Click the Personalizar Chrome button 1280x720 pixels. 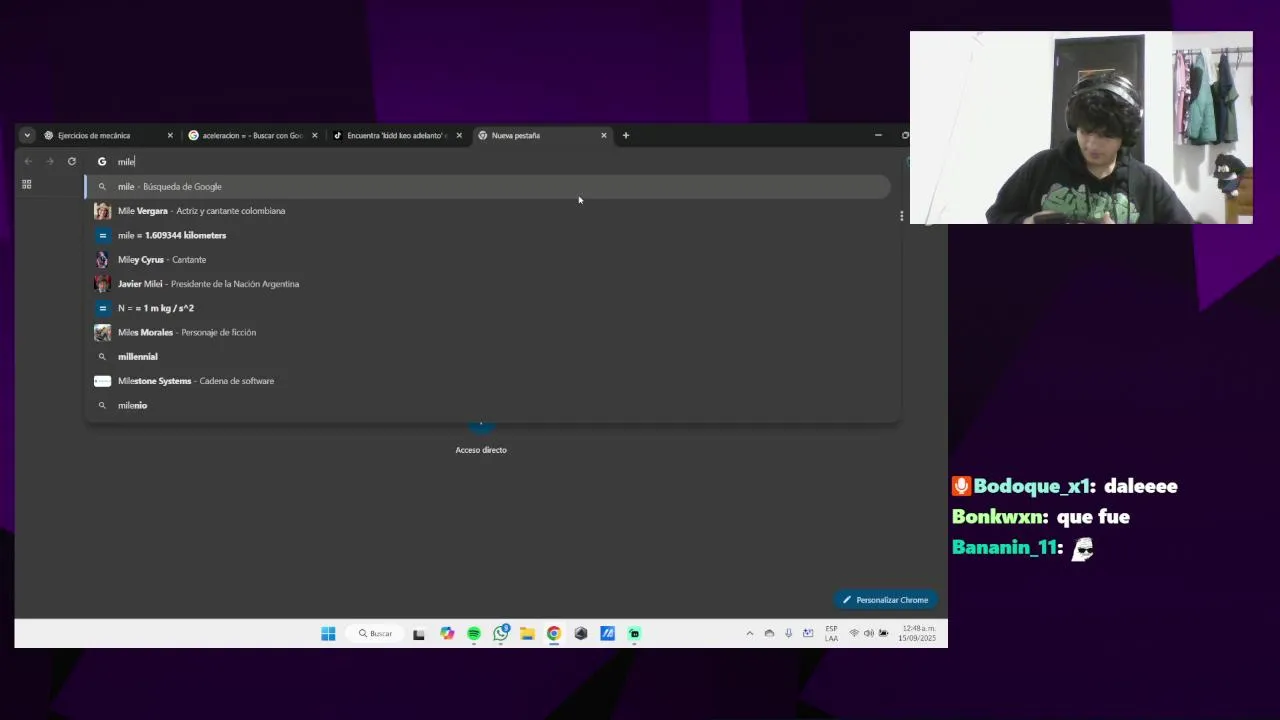(886, 600)
